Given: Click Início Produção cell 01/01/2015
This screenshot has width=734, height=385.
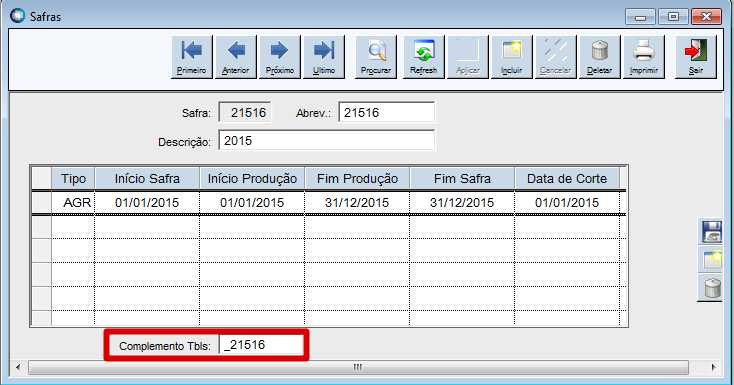Looking at the screenshot, I should coord(252,203).
